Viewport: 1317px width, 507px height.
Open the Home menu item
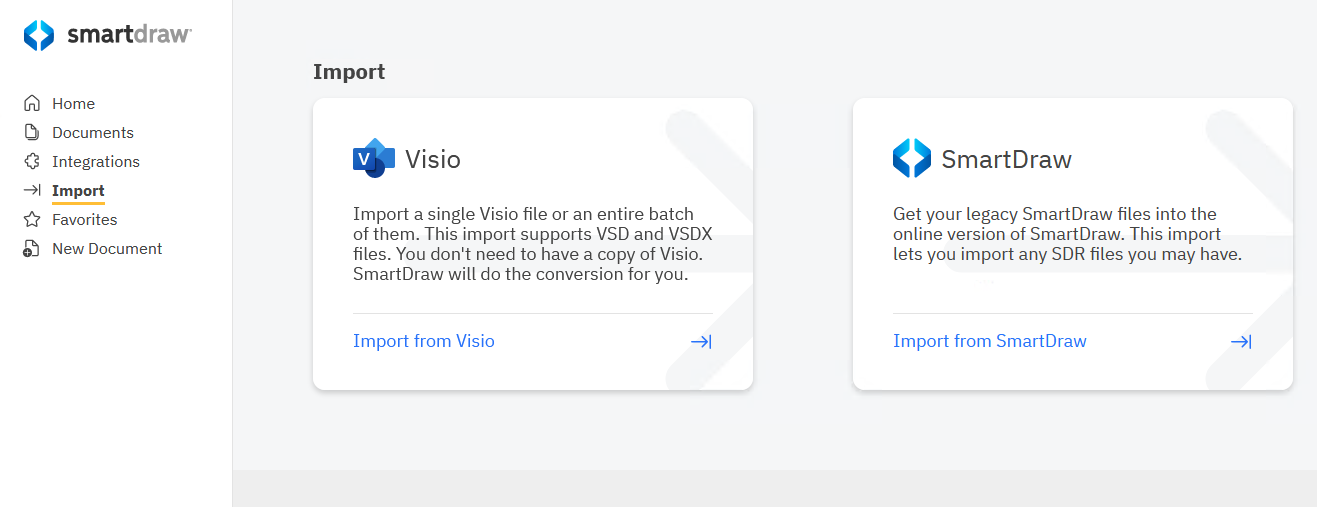[x=73, y=104]
